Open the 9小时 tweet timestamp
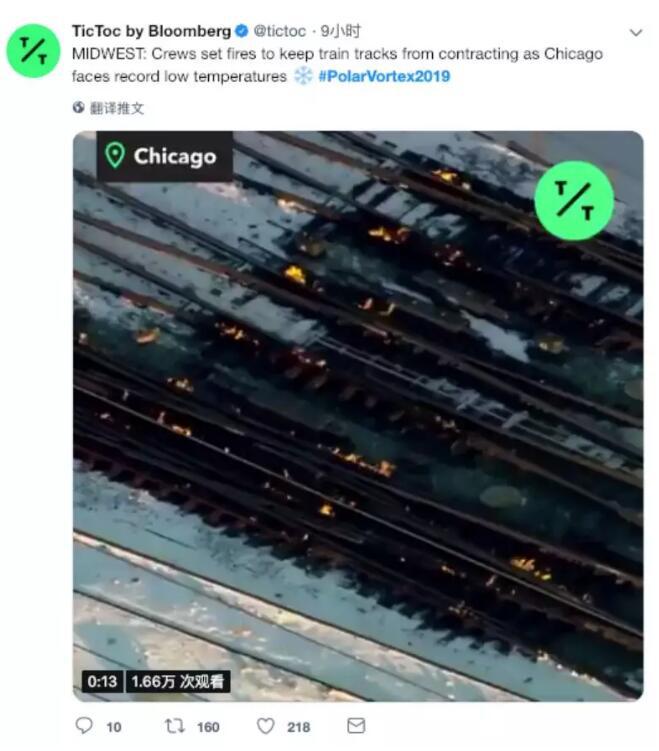The image size is (659, 751). [340, 31]
